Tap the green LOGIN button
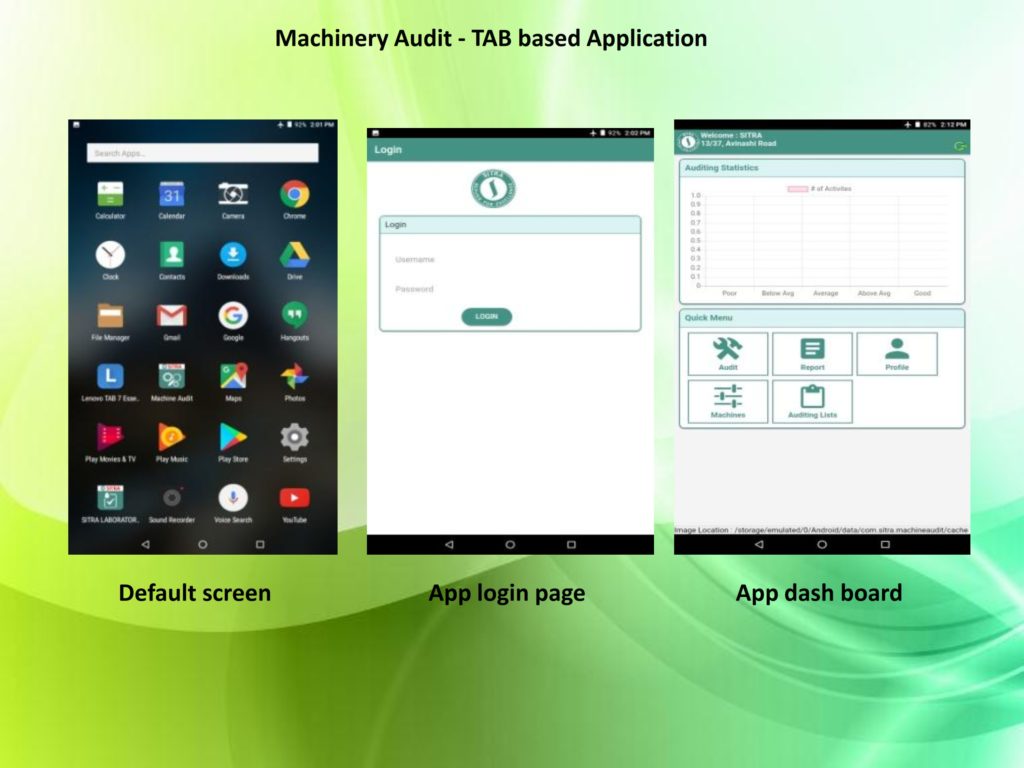Screen dimensions: 1024x768 coord(487,316)
